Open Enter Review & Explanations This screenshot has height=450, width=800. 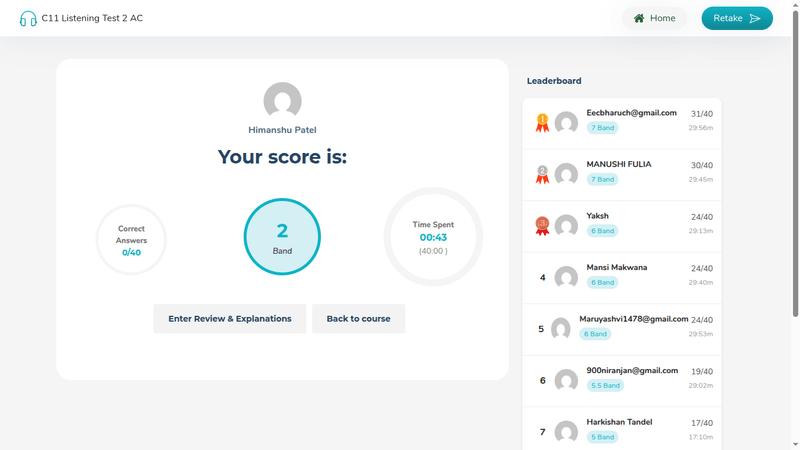[x=230, y=319]
